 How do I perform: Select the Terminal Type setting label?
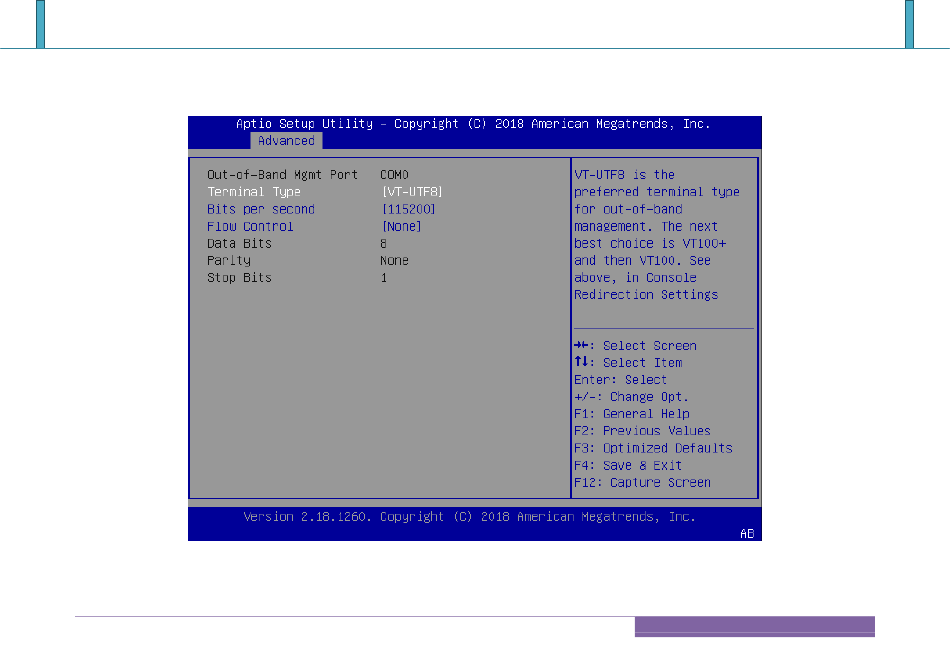pos(254,192)
